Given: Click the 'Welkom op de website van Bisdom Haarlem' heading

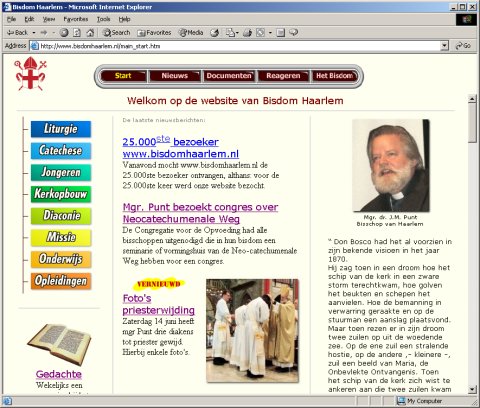Looking at the screenshot, I should pos(235,101).
